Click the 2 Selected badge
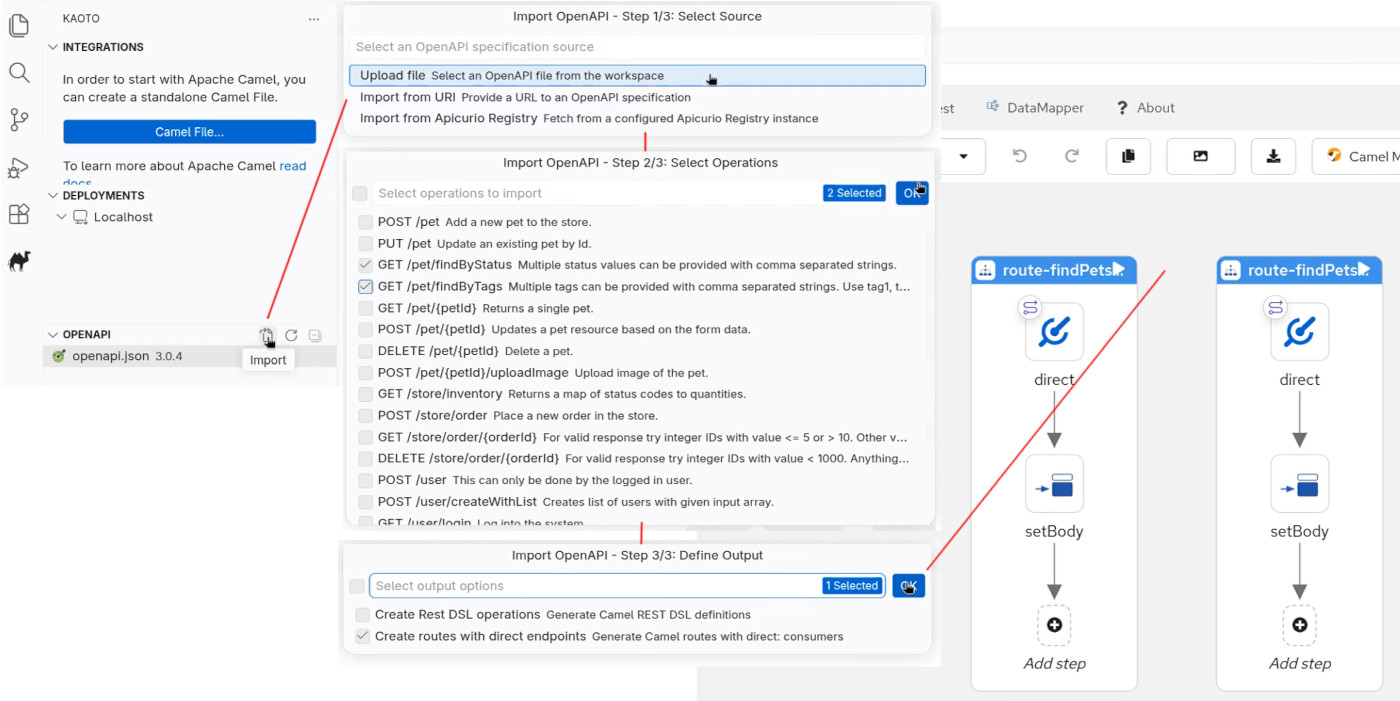 point(854,193)
